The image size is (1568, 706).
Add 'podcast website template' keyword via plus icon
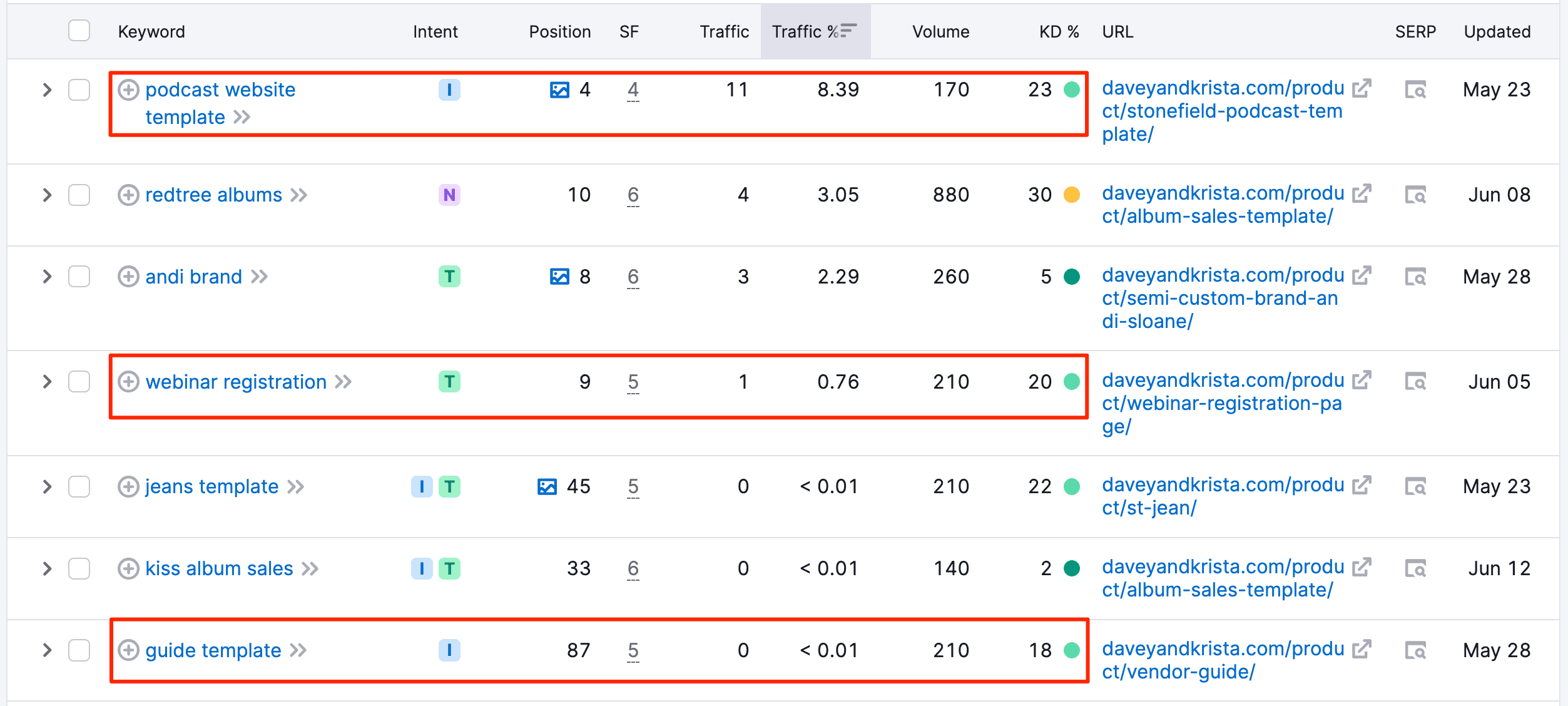128,90
